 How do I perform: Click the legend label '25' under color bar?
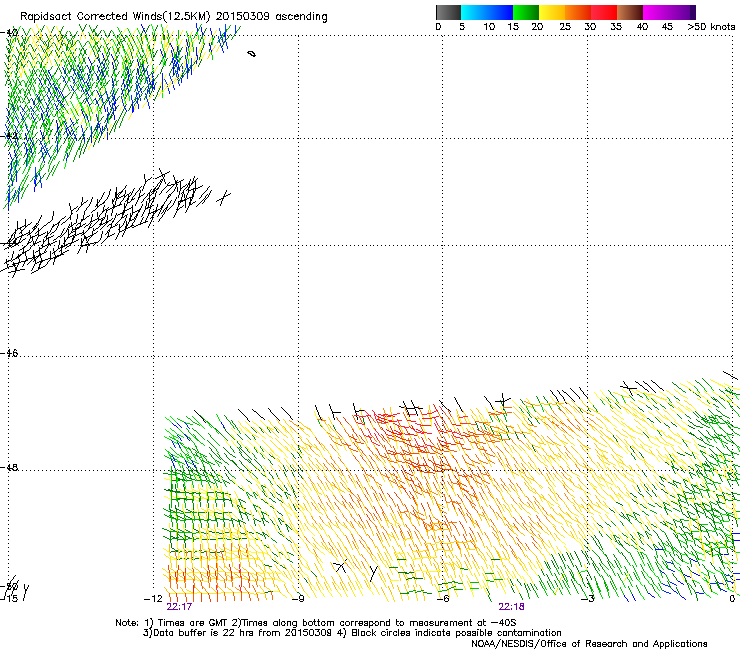click(x=565, y=27)
